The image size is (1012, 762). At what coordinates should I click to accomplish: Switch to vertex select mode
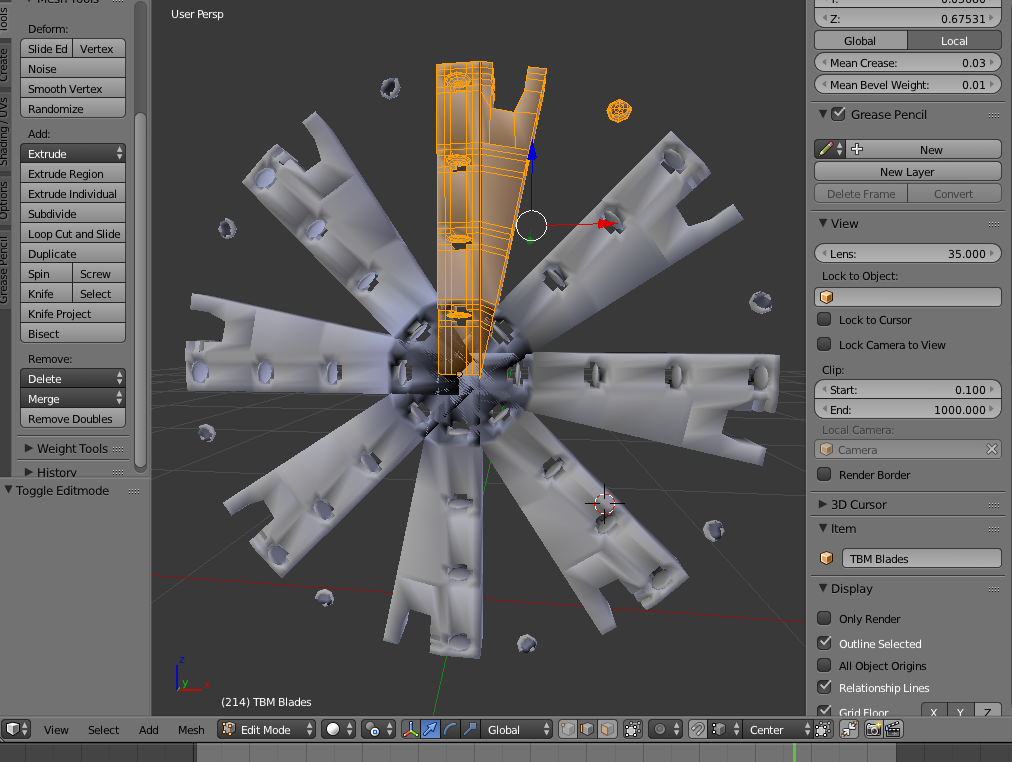tap(568, 729)
